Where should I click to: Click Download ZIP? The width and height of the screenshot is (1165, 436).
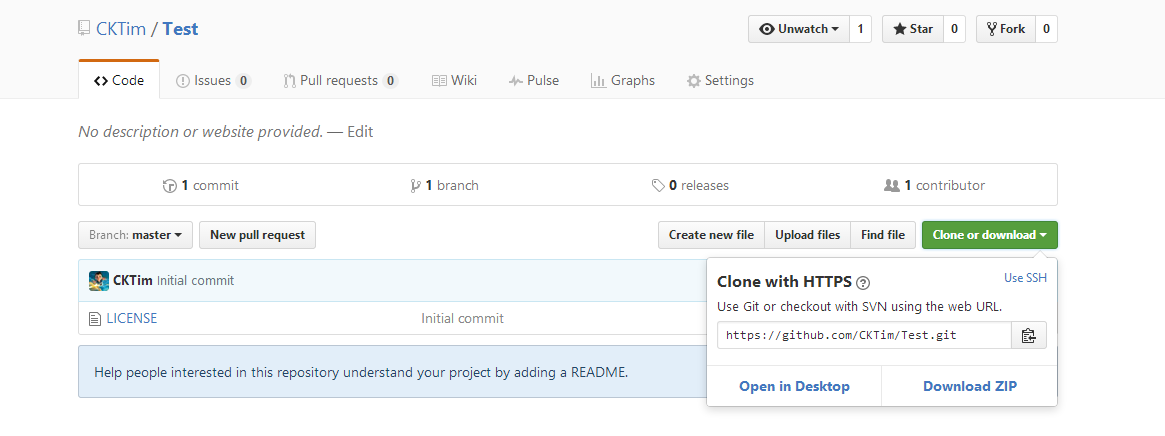coord(970,386)
